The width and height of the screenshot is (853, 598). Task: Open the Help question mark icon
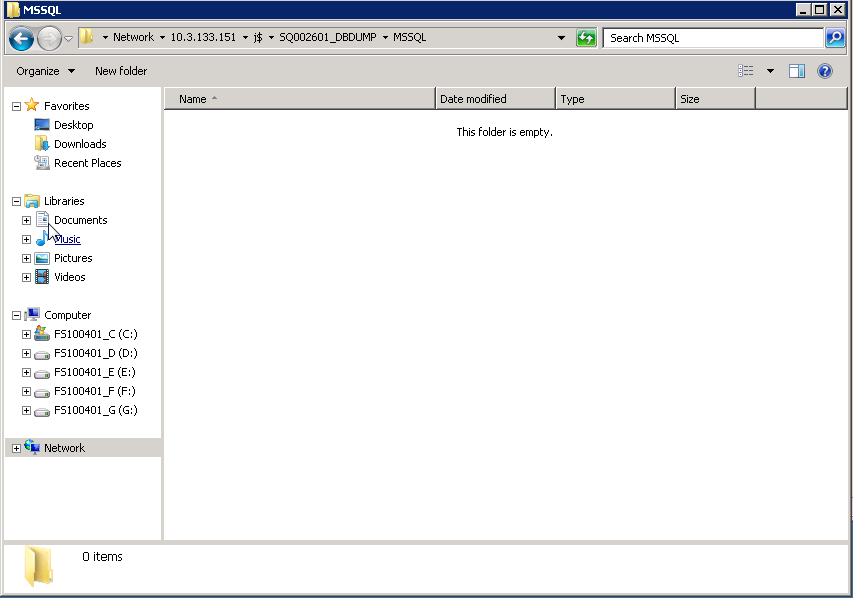(825, 71)
